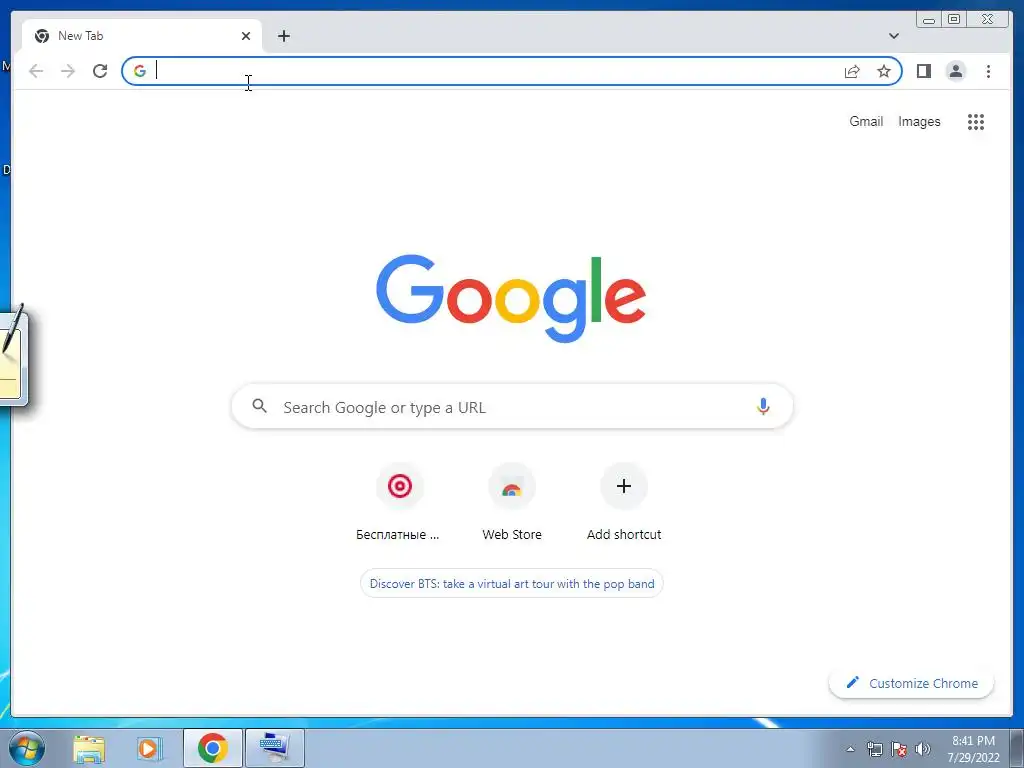Open a new tab with the plus button
This screenshot has width=1024, height=768.
283,36
